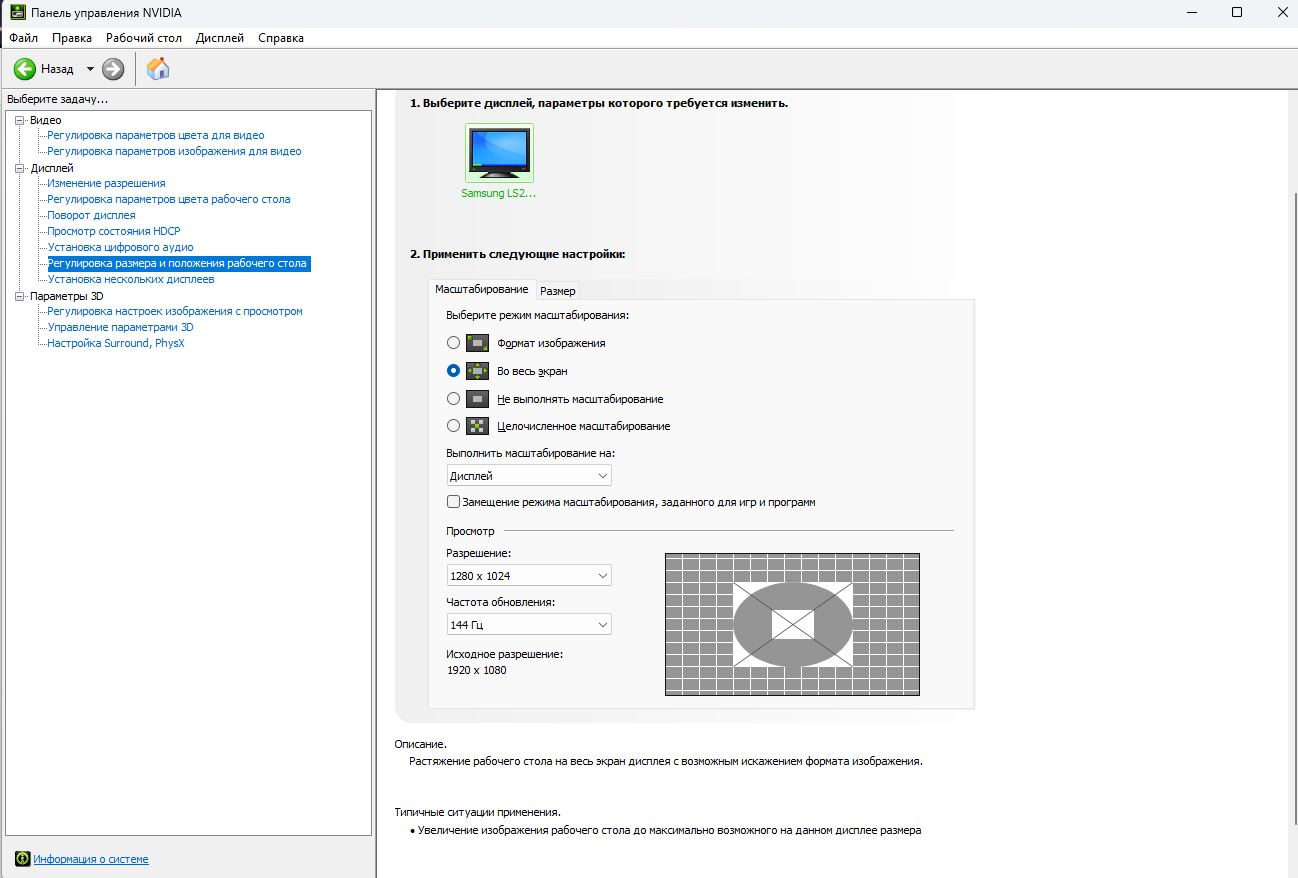Open Установка цифрового аудио task
1298x878 pixels.
[x=120, y=247]
